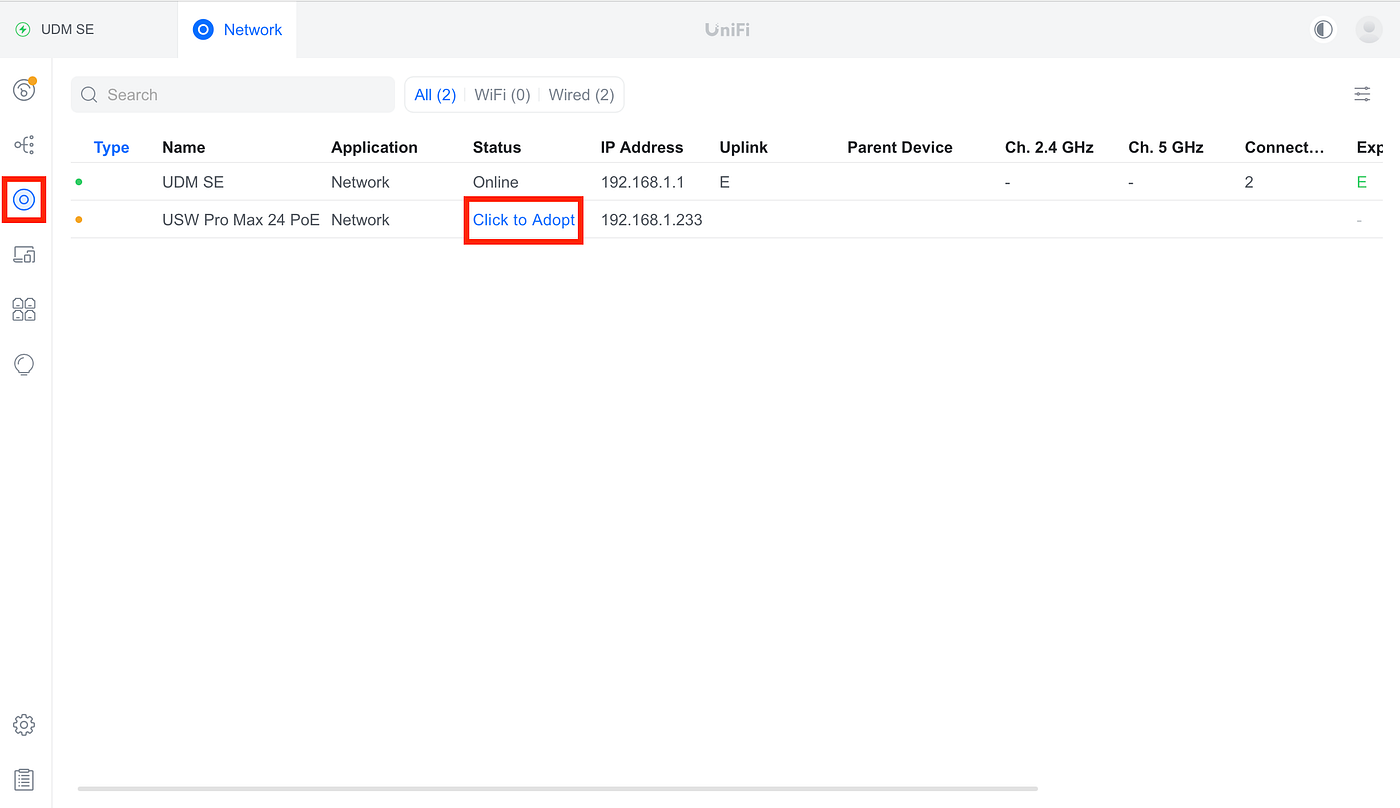1400x808 pixels.
Task: Filter devices by WiFi (0)
Action: pyautogui.click(x=502, y=95)
